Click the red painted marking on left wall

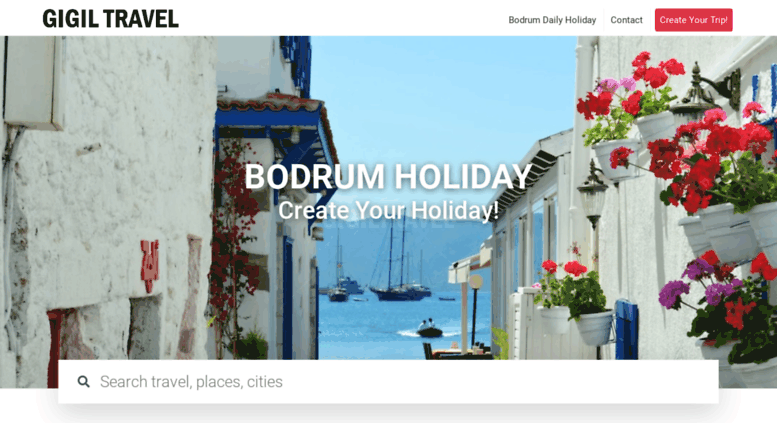point(149,265)
